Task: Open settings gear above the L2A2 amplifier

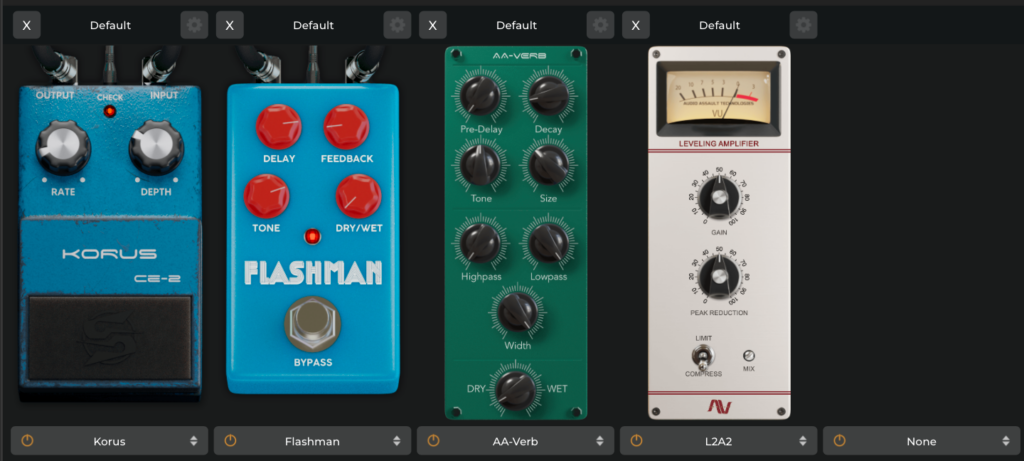Action: (803, 25)
